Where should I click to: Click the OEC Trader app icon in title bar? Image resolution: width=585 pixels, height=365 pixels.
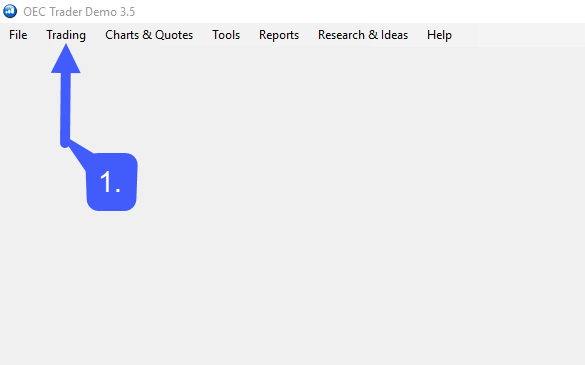(10, 11)
